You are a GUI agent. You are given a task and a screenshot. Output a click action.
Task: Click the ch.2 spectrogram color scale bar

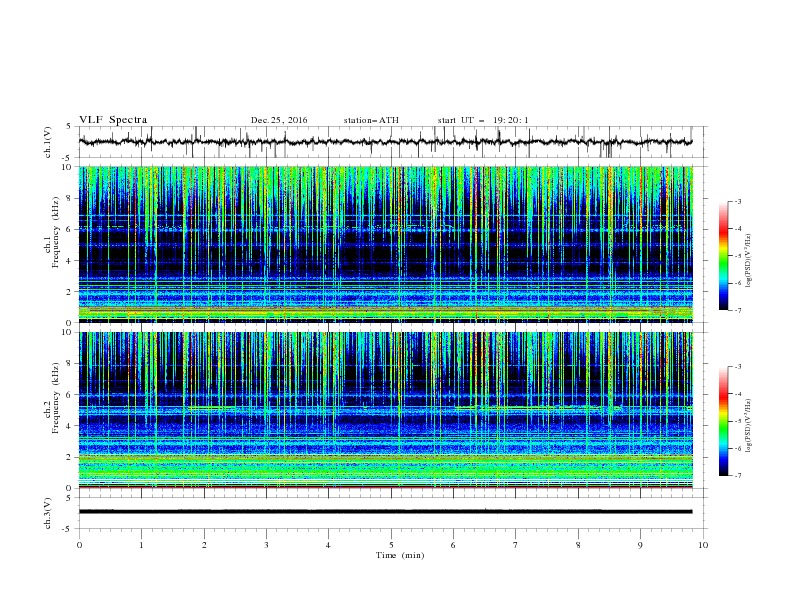[723, 421]
